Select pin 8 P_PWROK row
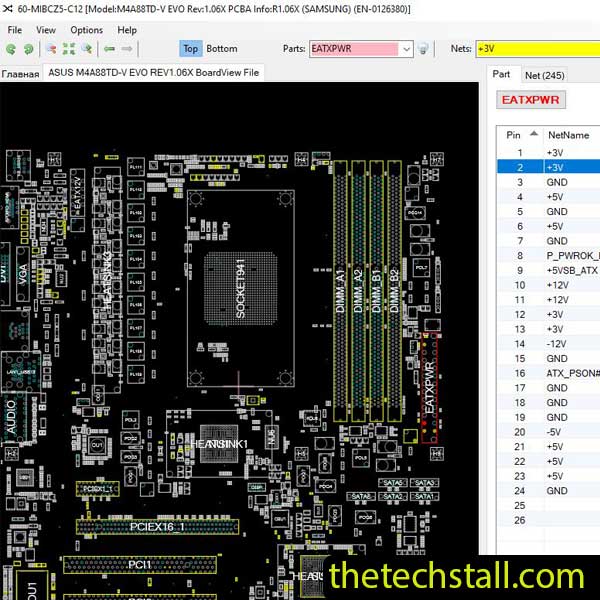 [548, 256]
